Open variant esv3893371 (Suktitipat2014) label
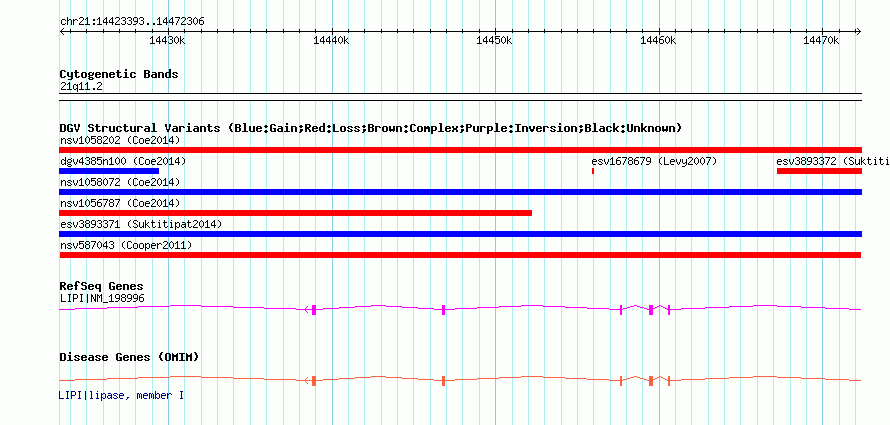The image size is (890, 425). 141,224
